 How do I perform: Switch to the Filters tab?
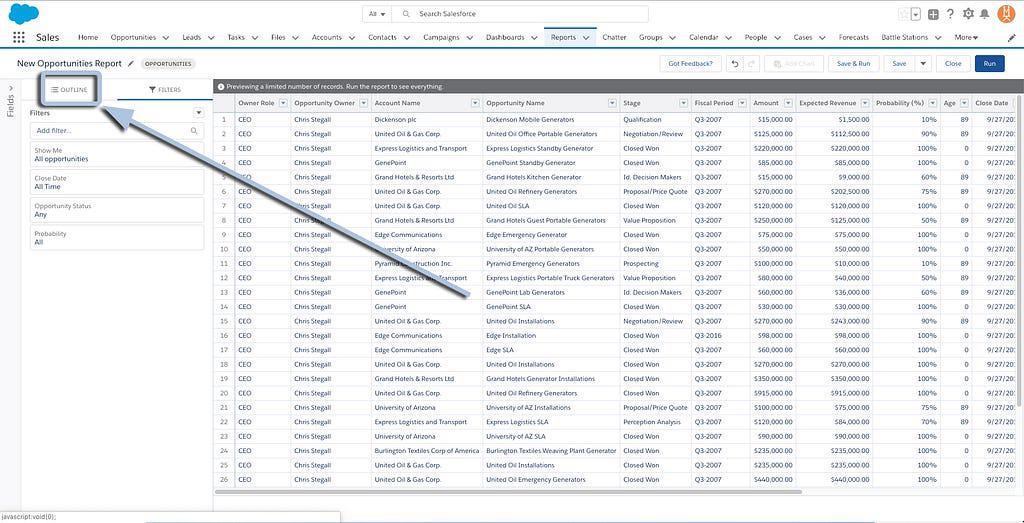pyautogui.click(x=165, y=89)
